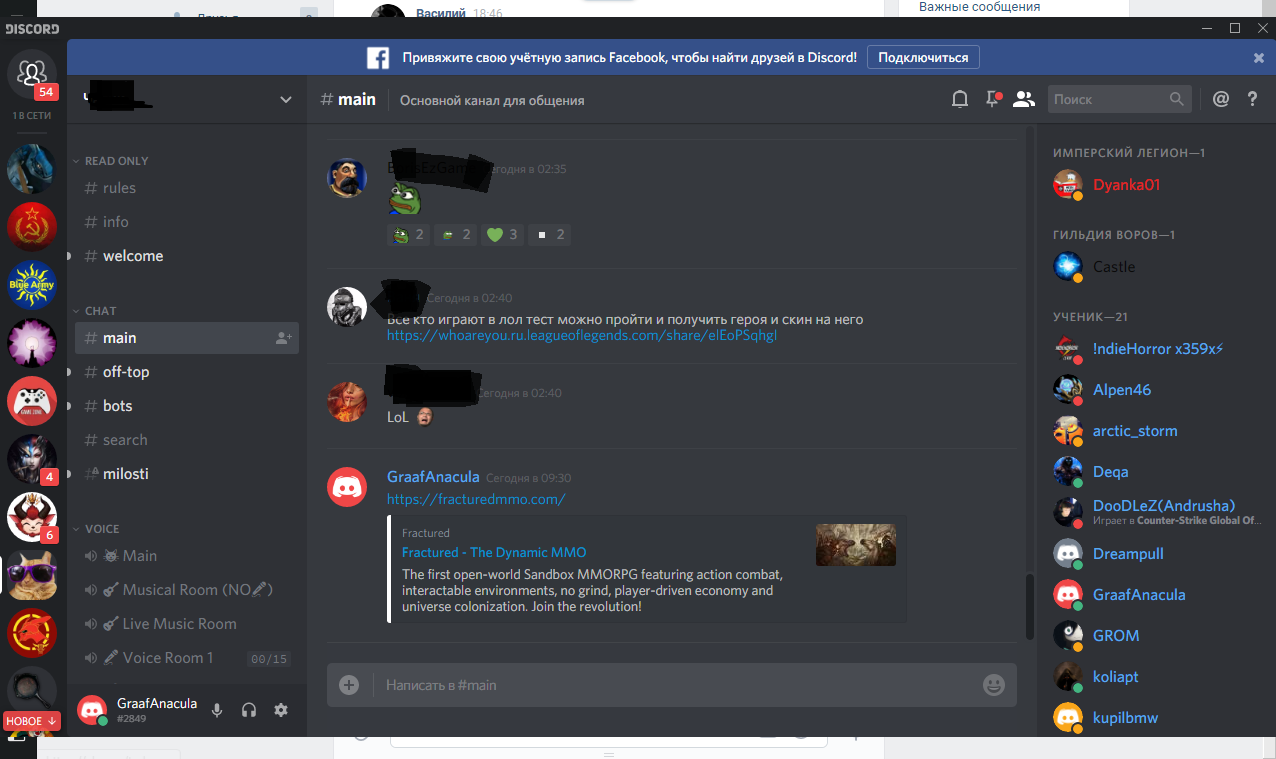Open the cat with sunglasses server icon

pyautogui.click(x=32, y=576)
